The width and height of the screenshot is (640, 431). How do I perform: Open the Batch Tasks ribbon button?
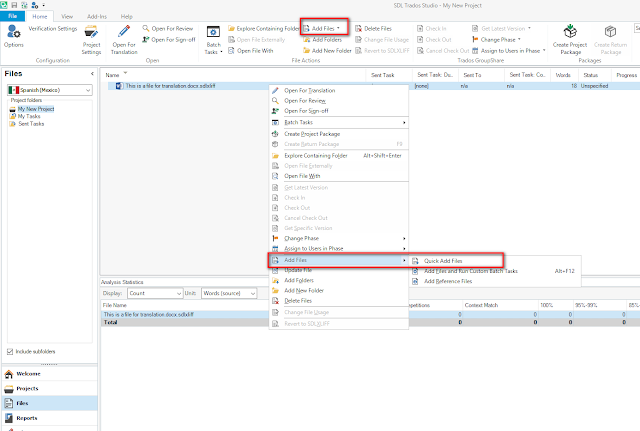[x=213, y=40]
